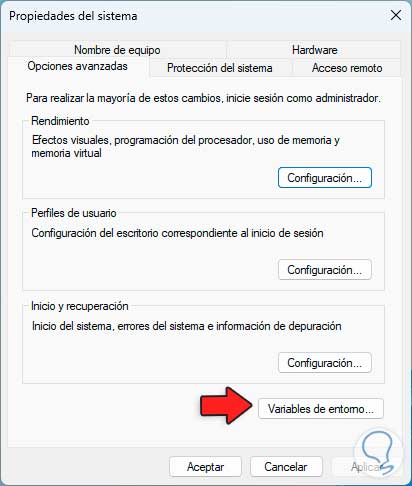
Task: Click the Rendimiento group label
Action: [x=60, y=121]
